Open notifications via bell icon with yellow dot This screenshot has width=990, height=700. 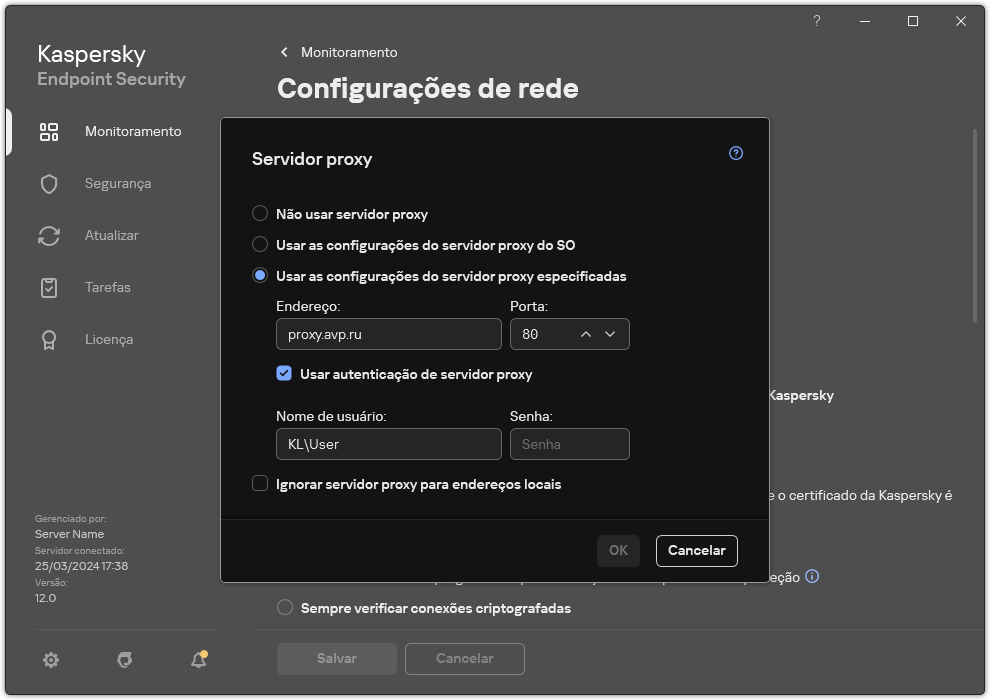197,660
